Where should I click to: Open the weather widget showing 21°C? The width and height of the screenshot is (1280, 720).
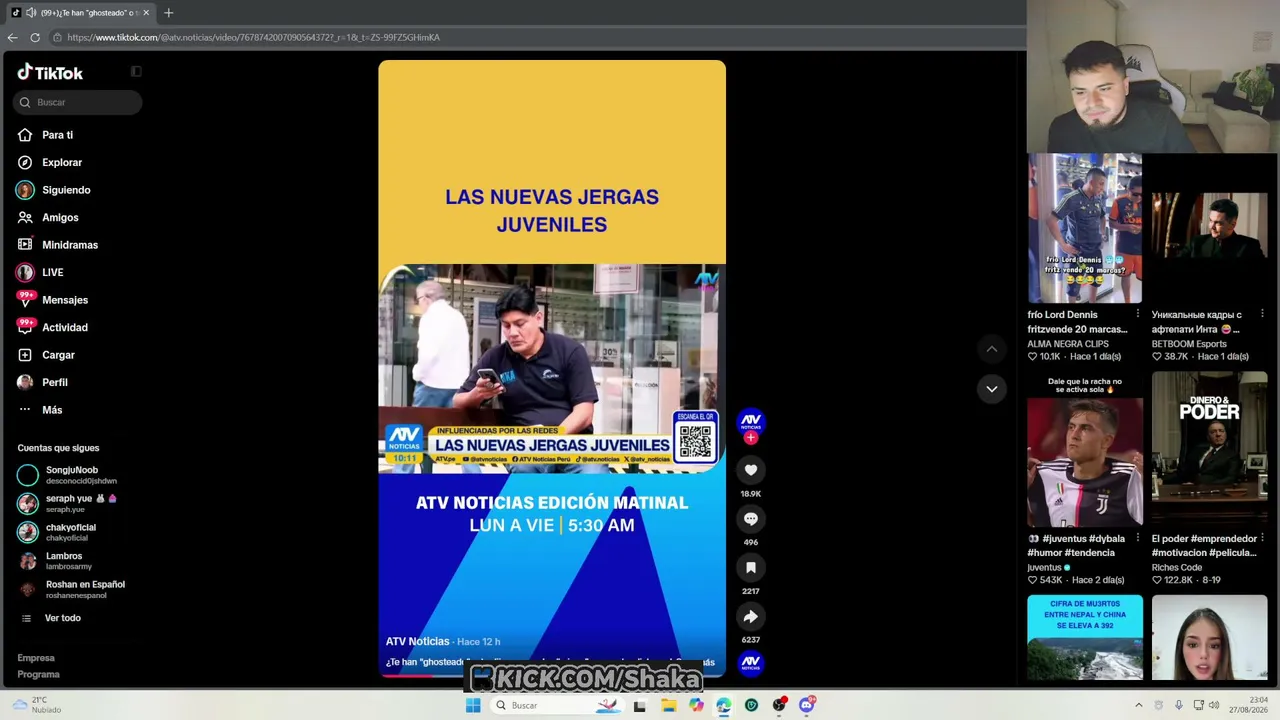pyautogui.click(x=37, y=705)
